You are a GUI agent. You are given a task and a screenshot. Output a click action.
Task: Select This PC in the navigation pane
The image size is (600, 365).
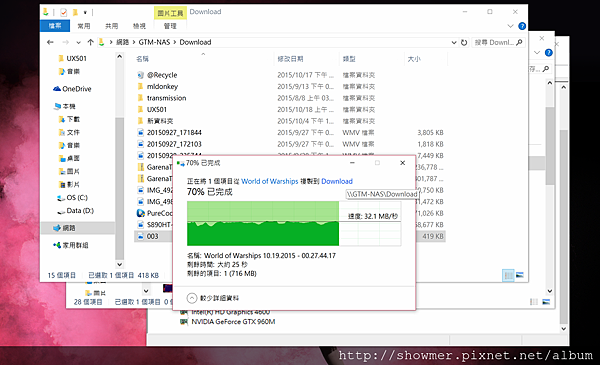(69, 106)
